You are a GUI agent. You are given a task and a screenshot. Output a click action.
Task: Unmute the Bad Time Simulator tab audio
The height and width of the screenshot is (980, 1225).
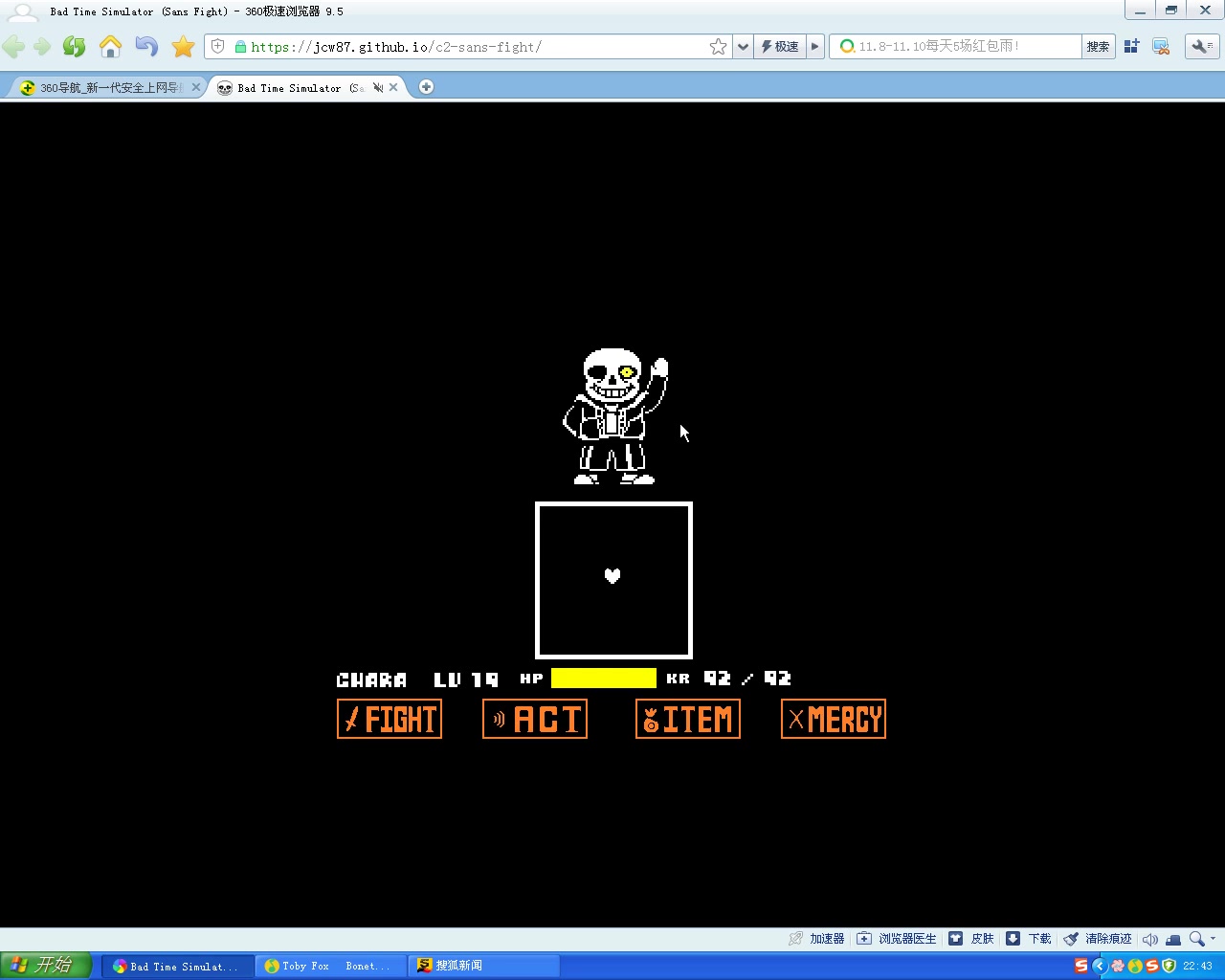(x=378, y=87)
